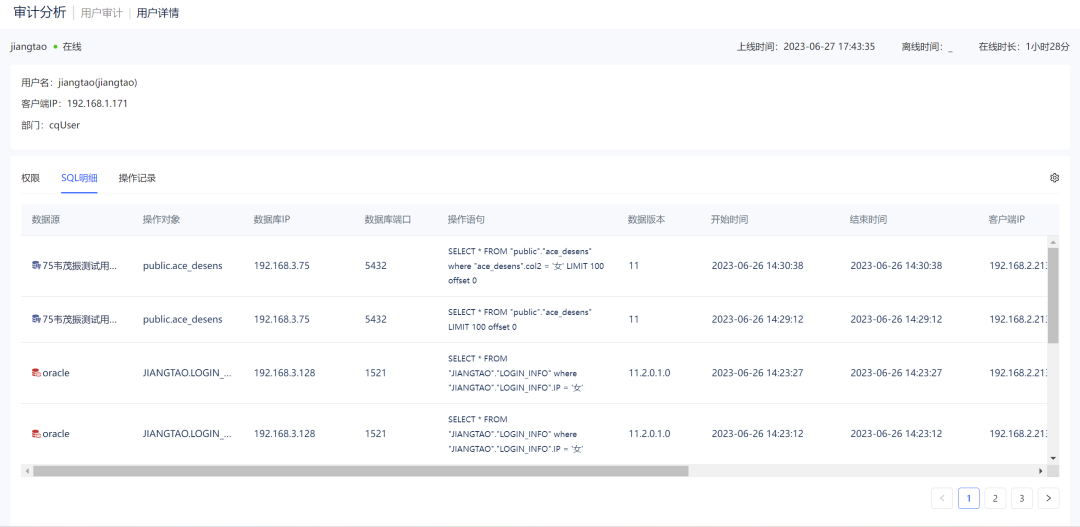This screenshot has width=1080, height=527.
Task: Click the 用户名: jiangtao(jiangtao) line
Action: tap(79, 83)
